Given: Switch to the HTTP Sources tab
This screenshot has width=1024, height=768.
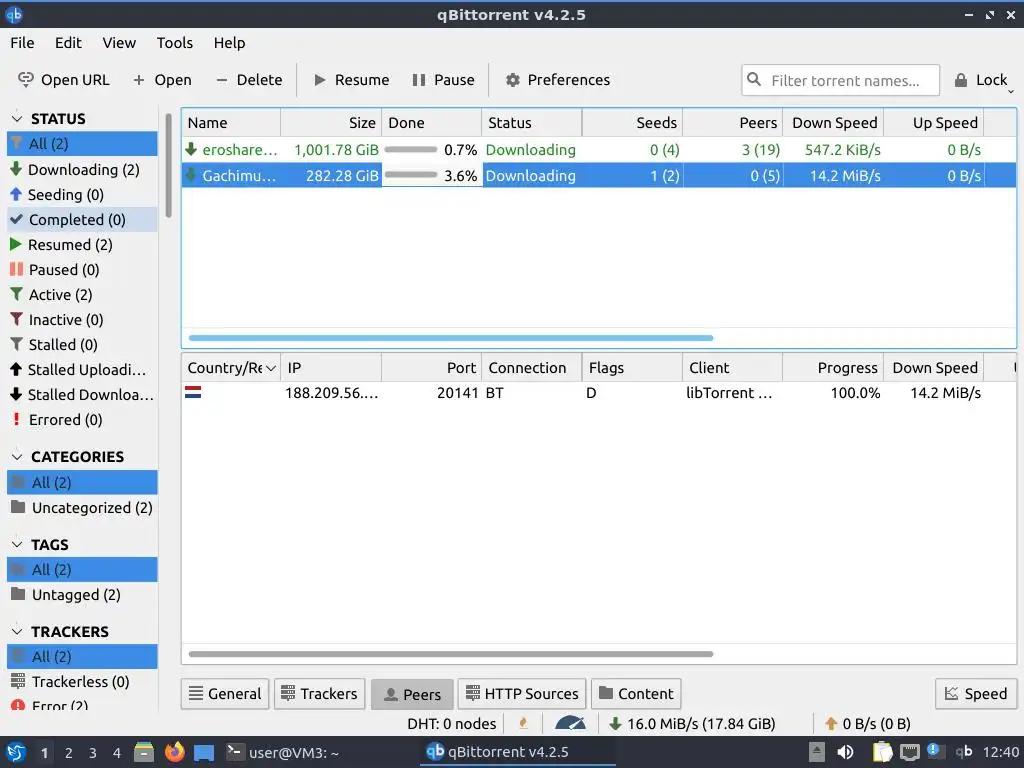Looking at the screenshot, I should pos(522,694).
